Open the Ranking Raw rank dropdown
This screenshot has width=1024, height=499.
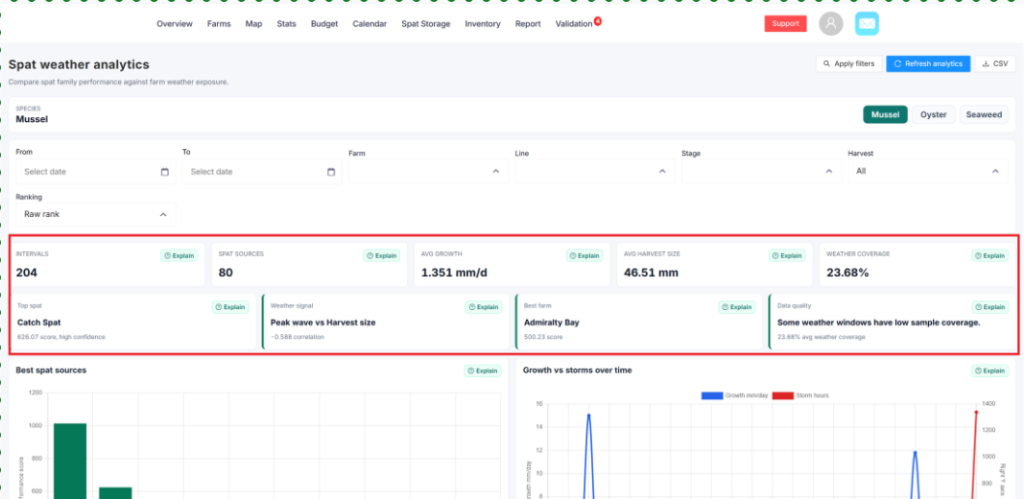point(95,214)
